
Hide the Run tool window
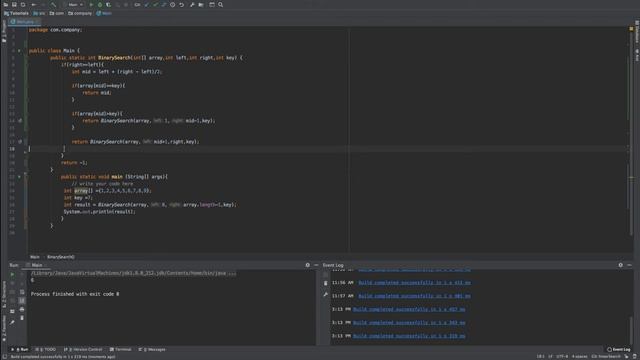pos(316,265)
